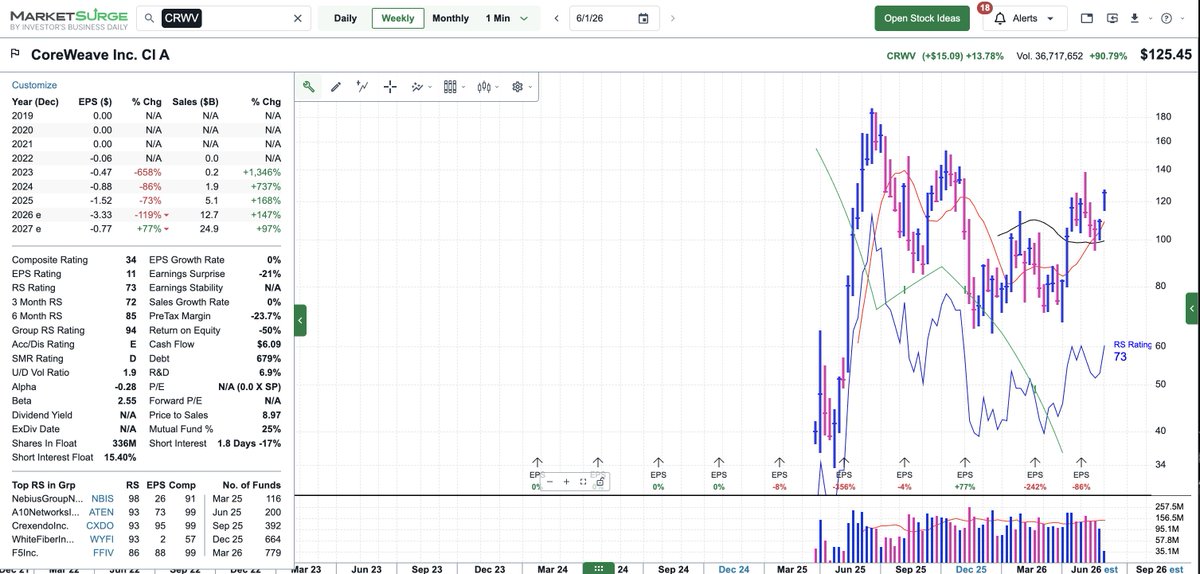Activate the add trend line tool
Screen dimensions: 1200x574
pyautogui.click(x=363, y=87)
